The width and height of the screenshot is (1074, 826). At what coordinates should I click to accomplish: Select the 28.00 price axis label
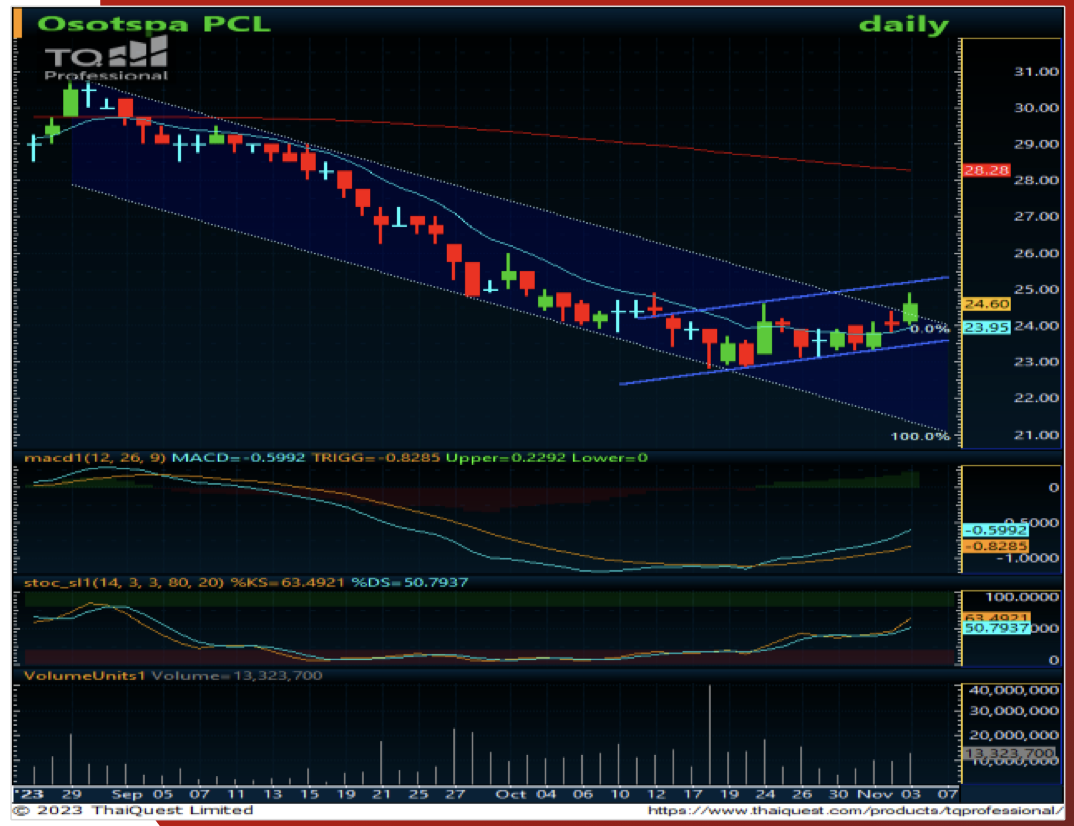[x=1036, y=180]
